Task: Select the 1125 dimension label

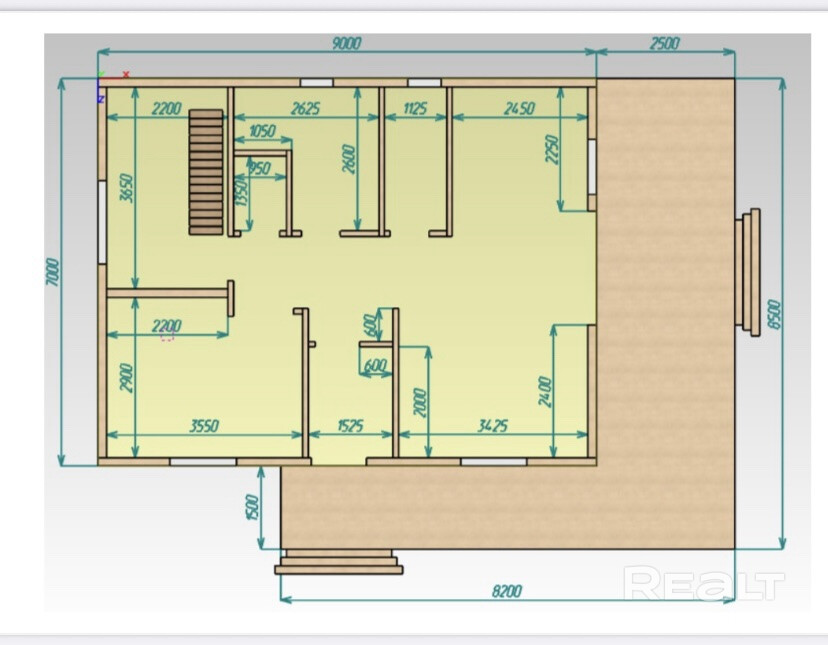Action: [414, 109]
